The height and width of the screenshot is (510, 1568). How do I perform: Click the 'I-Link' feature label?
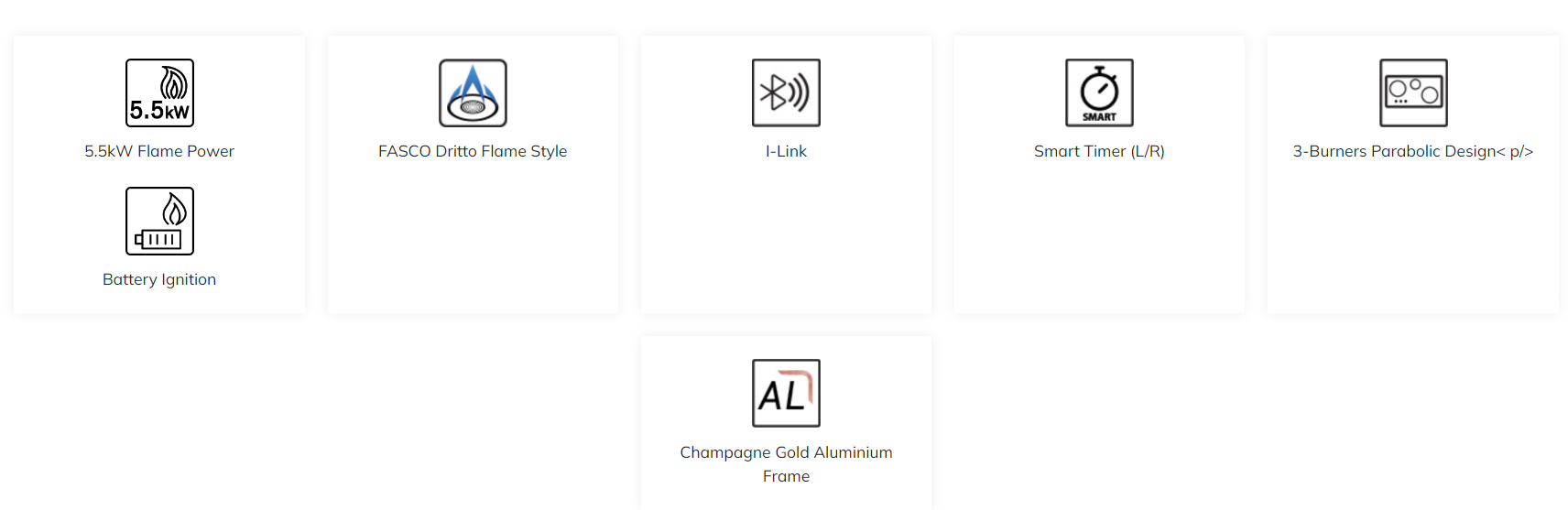(786, 151)
